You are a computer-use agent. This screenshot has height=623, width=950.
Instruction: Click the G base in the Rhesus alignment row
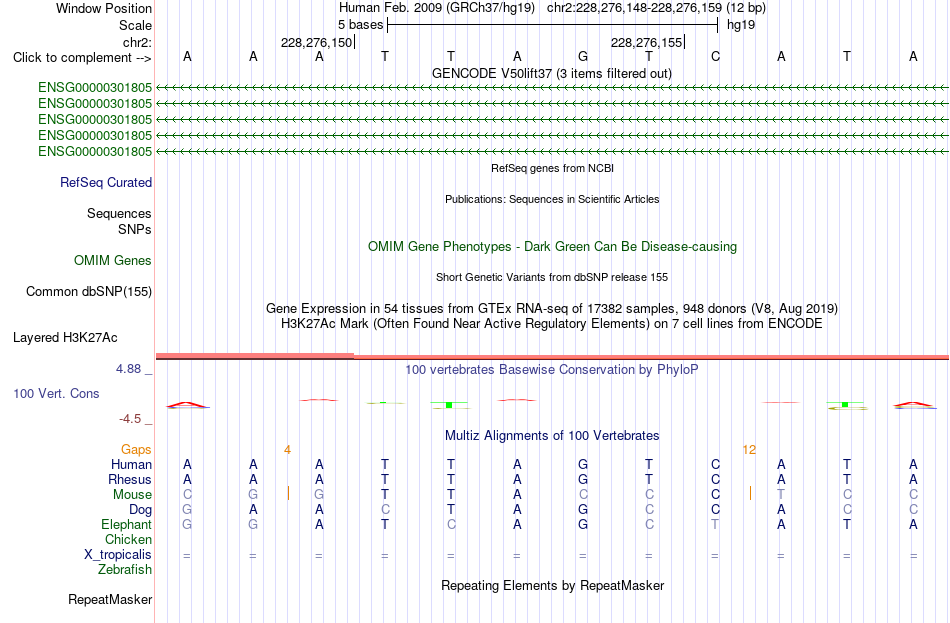coord(583,479)
